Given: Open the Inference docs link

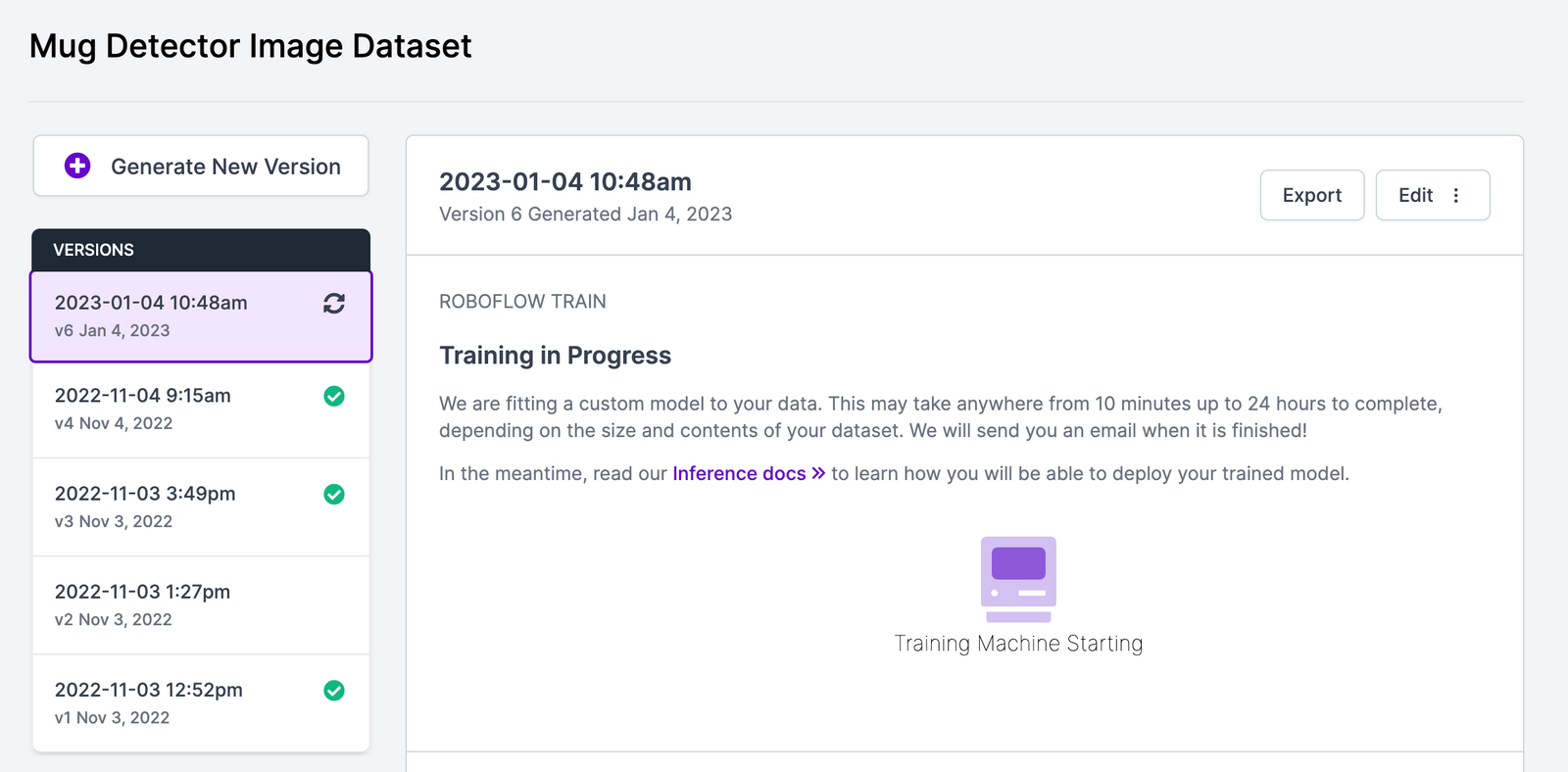Looking at the screenshot, I should (x=739, y=473).
